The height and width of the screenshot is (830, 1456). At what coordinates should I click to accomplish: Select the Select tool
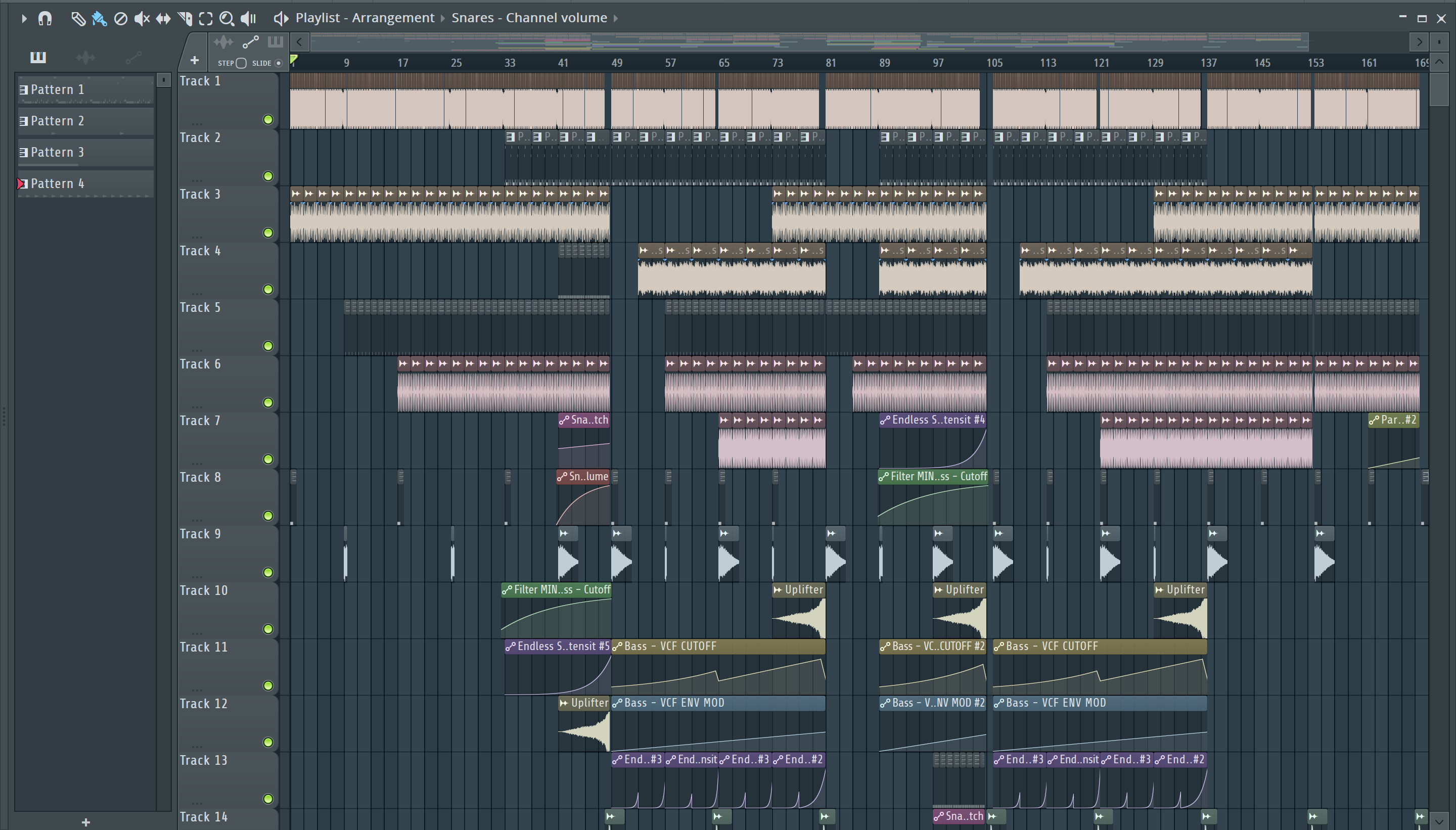[206, 19]
